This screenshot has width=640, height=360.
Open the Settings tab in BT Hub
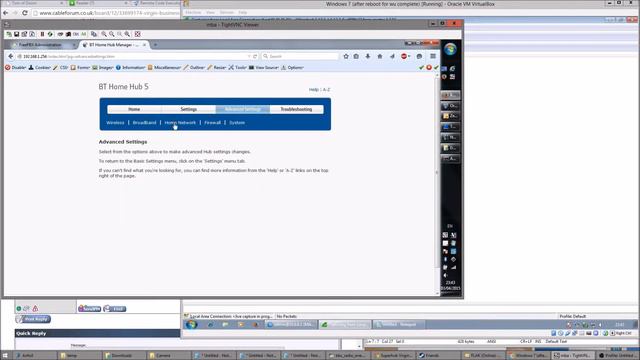click(189, 109)
